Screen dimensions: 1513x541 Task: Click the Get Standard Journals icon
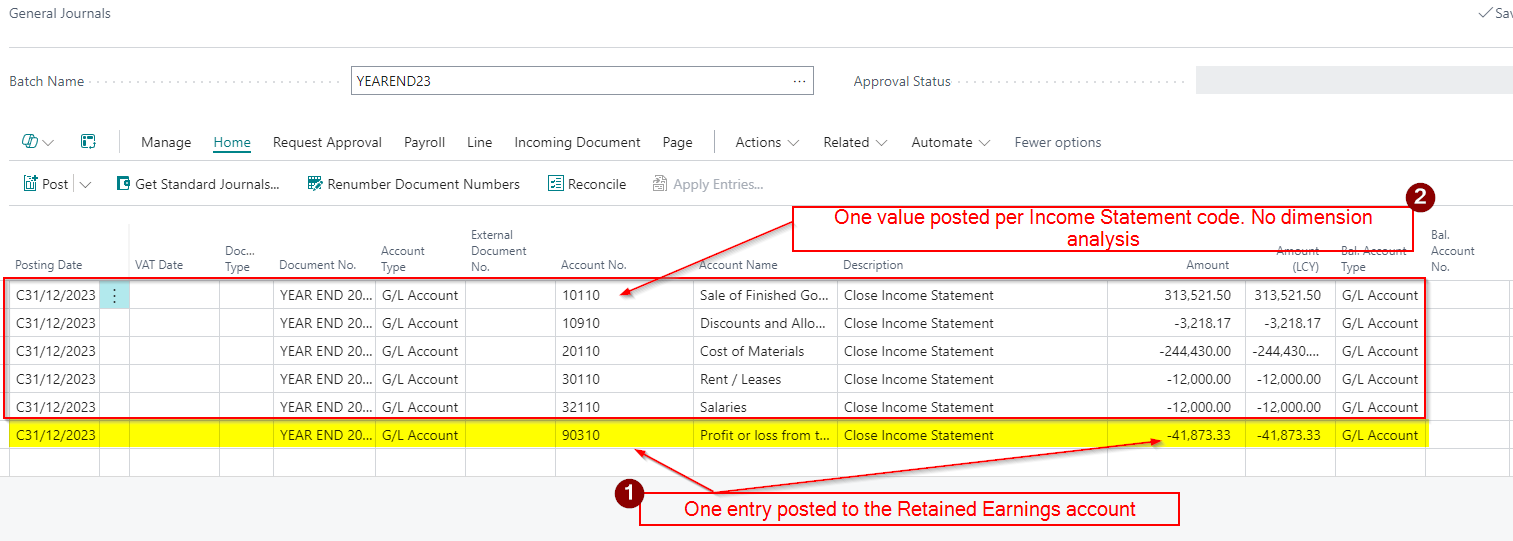tap(124, 184)
